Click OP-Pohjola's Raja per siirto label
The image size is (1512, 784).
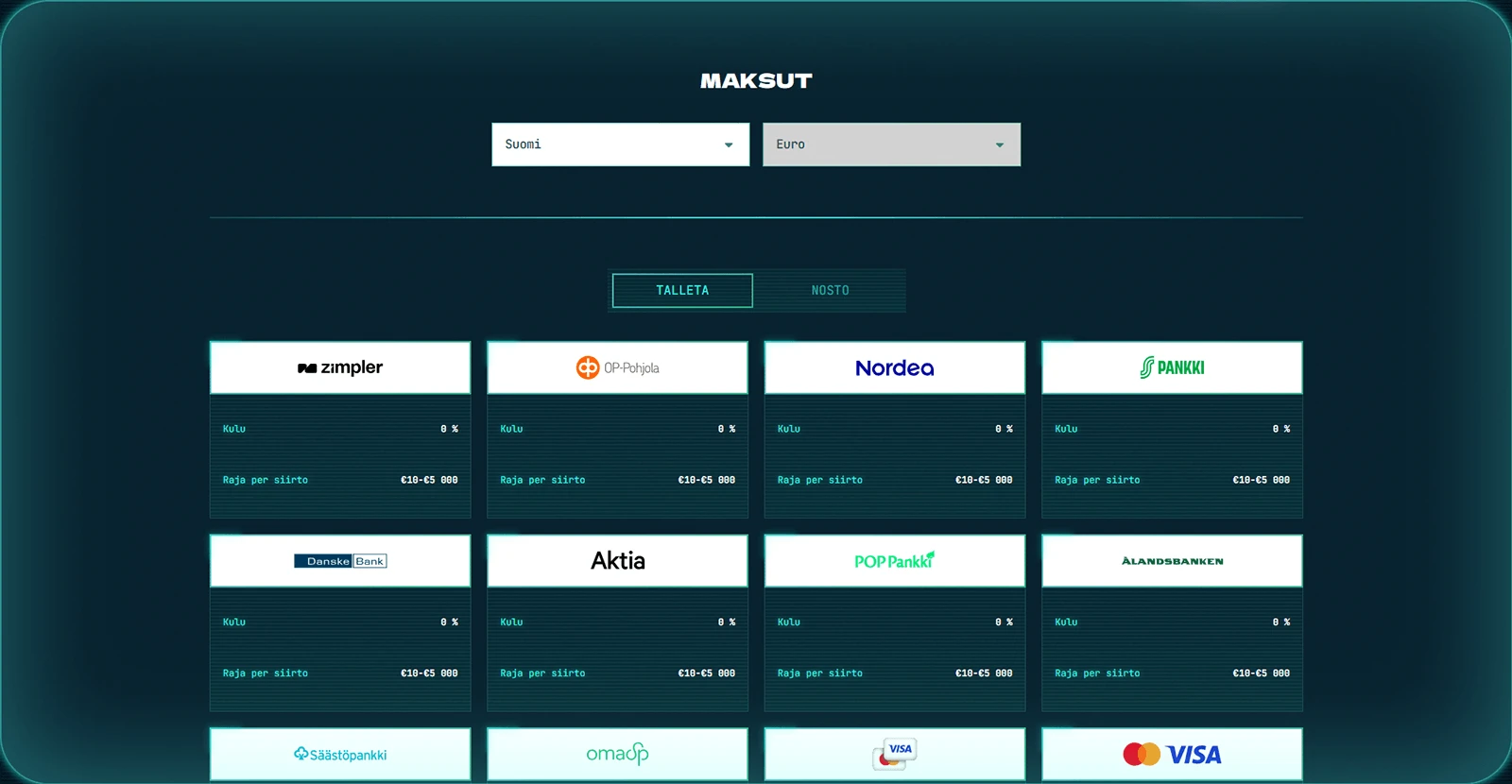coord(542,480)
